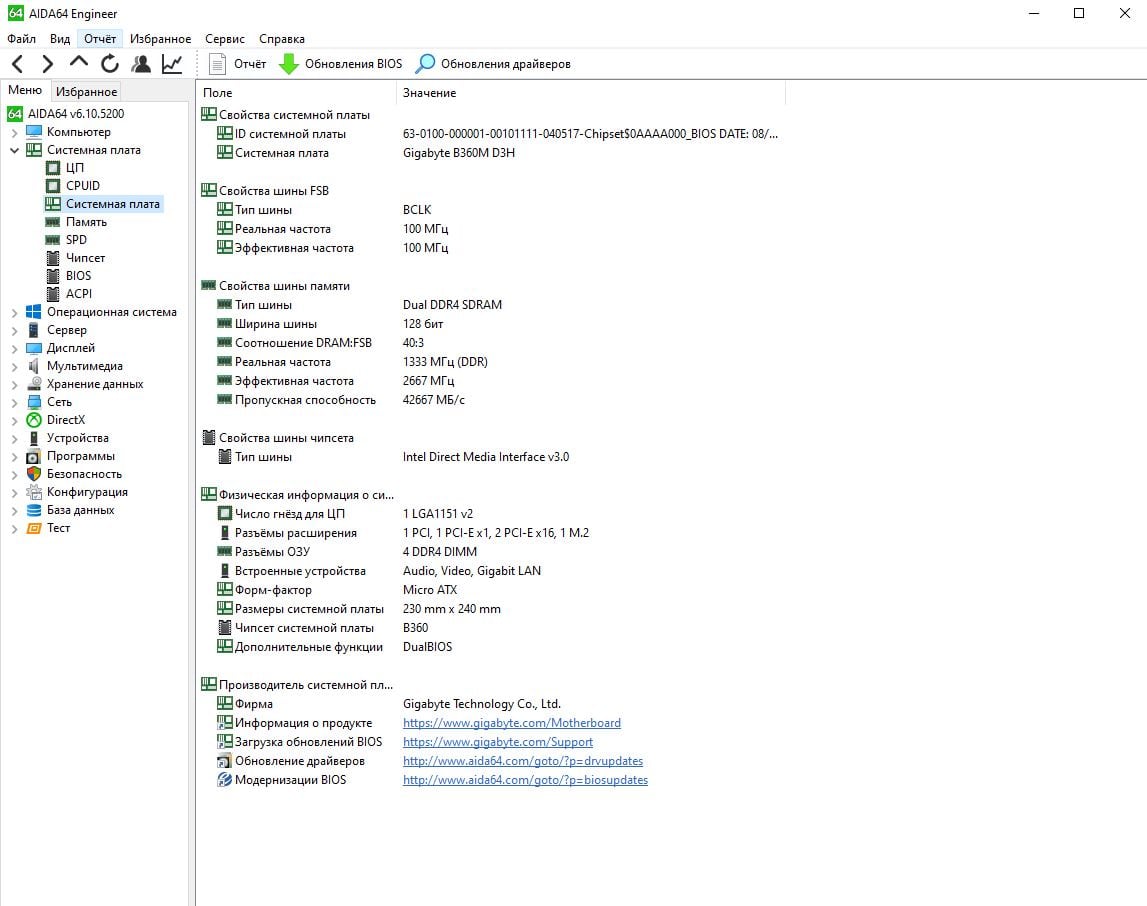Switch to the Меню sidebar tab

click(x=25, y=90)
